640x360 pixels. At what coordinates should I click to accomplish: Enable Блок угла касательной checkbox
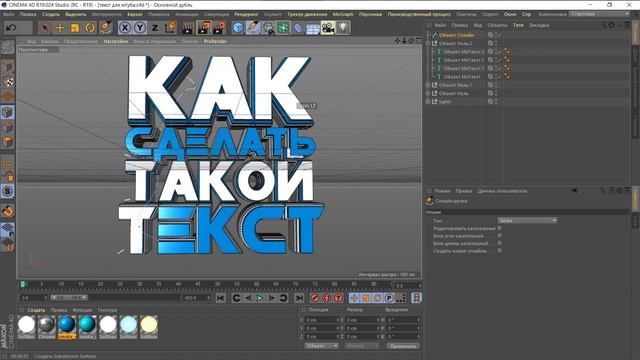click(x=500, y=236)
